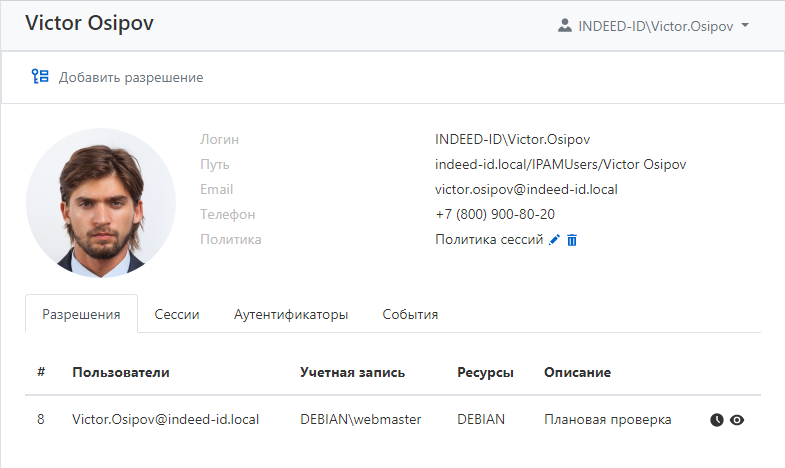The image size is (785, 468).
Task: Click the Пользователи column header
Action: [x=121, y=372]
